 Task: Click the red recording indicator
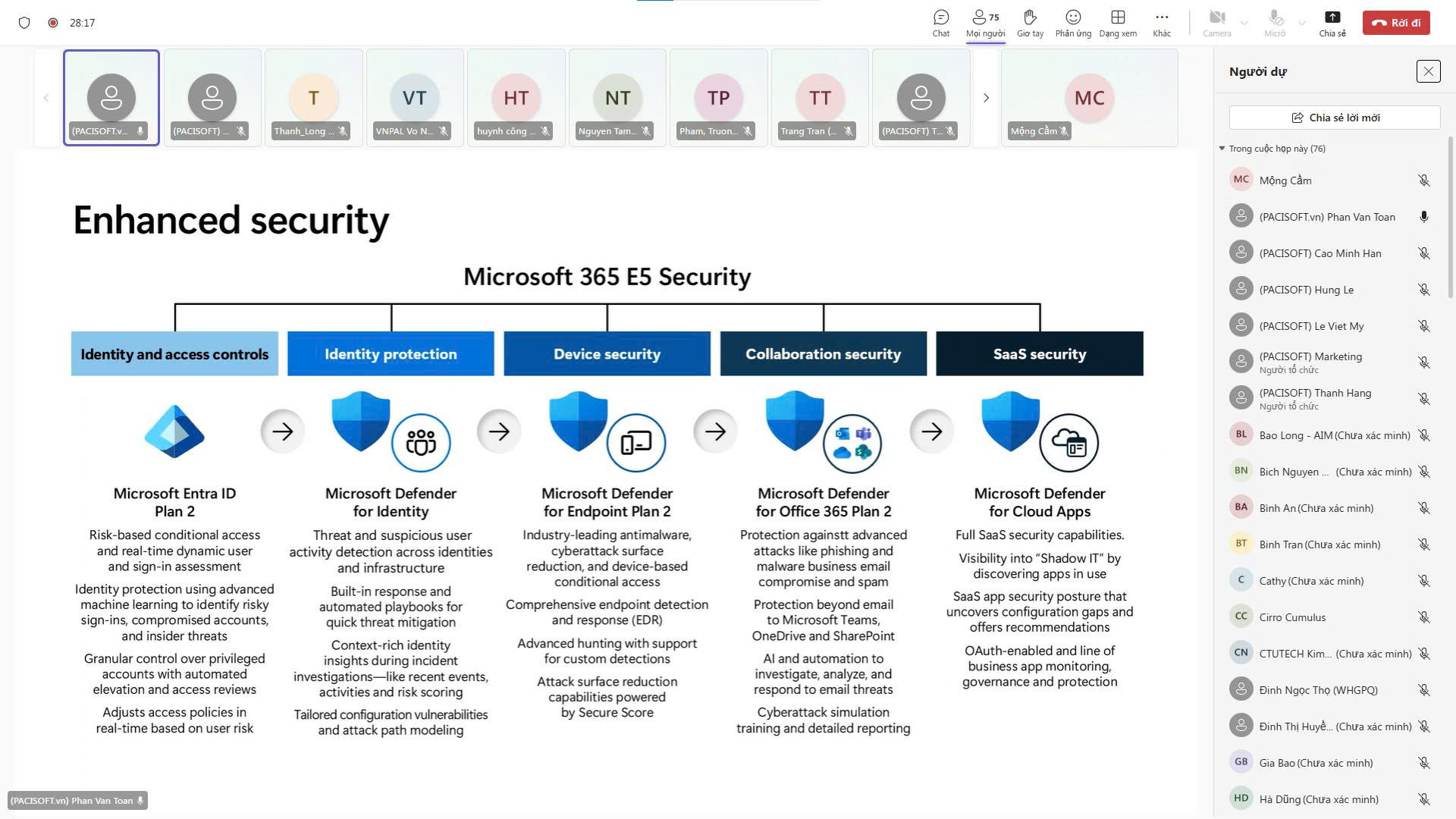click(53, 23)
